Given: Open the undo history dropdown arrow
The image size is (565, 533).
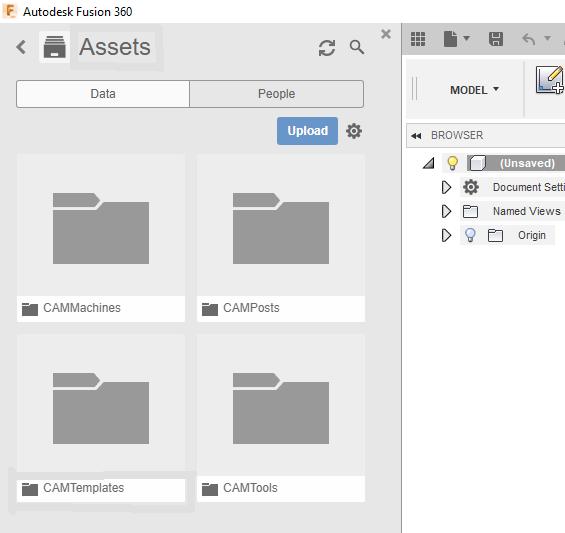Looking at the screenshot, I should (x=547, y=38).
